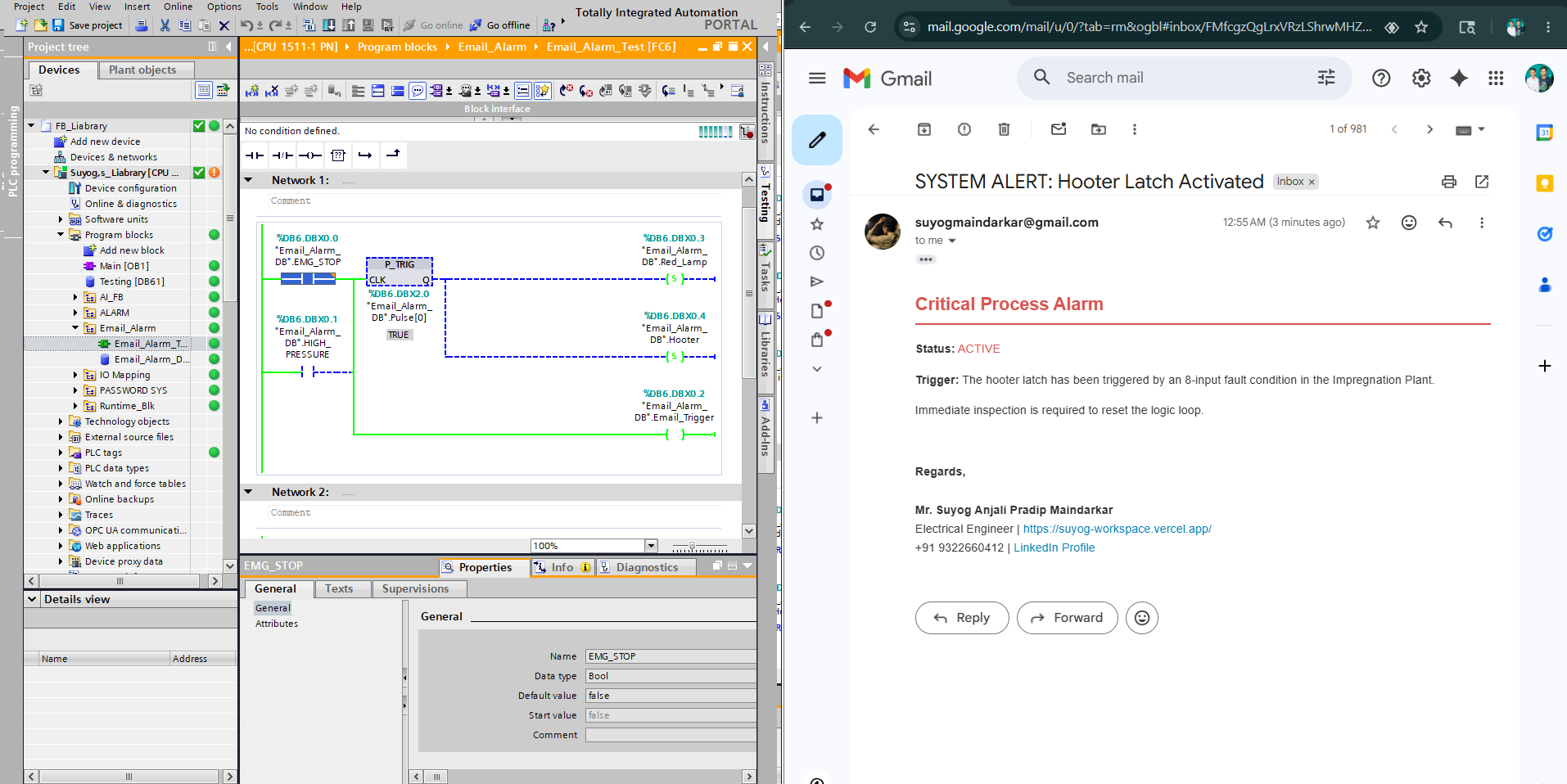Toggle the Gmail main menu sidebar
Viewport: 1567px width, 784px height.
817,78
